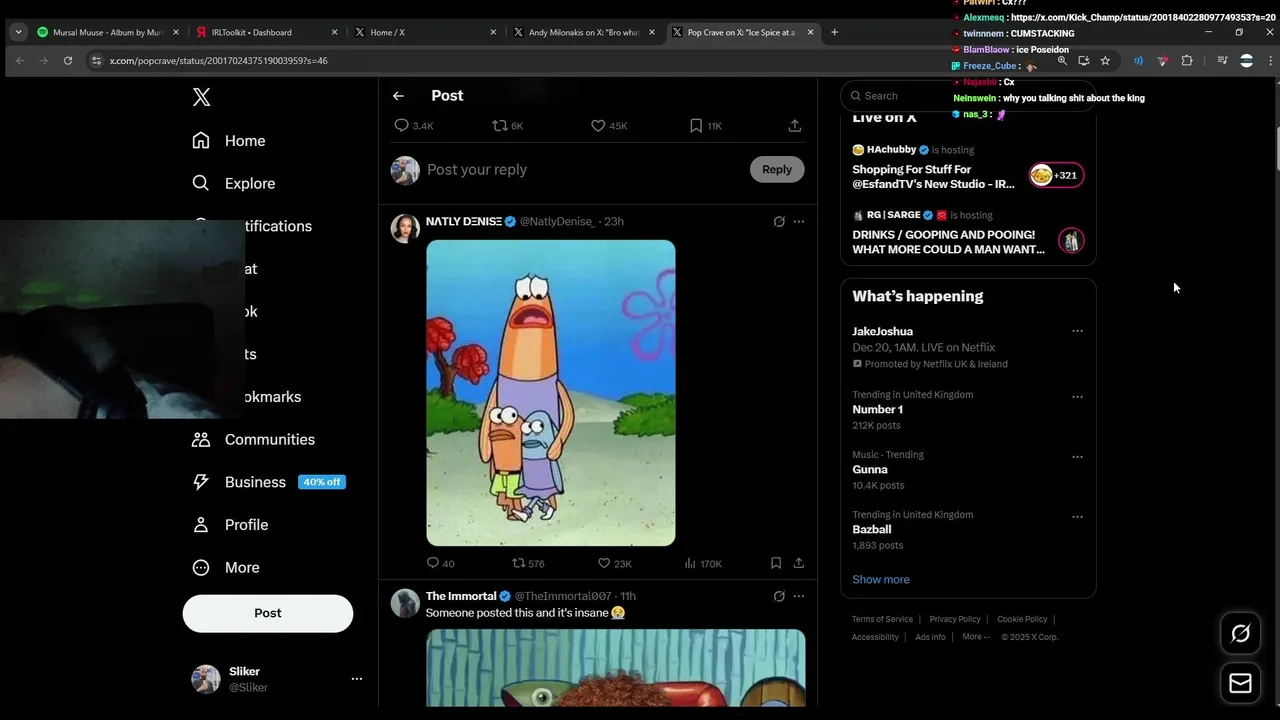The width and height of the screenshot is (1280, 720).
Task: Open Cookie Policy footer link
Action: click(x=1022, y=620)
